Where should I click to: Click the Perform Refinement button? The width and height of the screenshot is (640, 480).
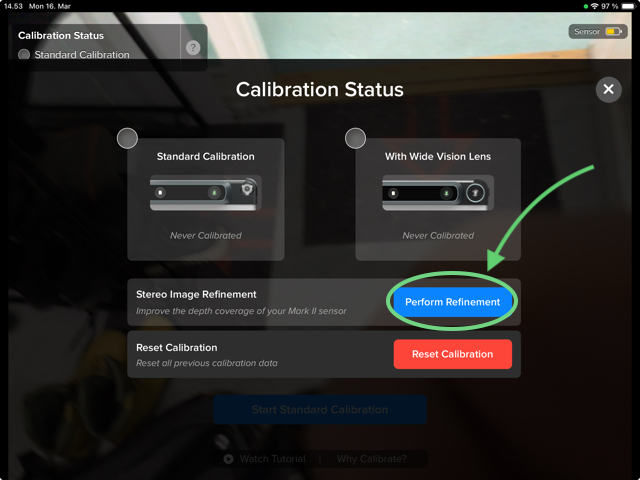(453, 302)
